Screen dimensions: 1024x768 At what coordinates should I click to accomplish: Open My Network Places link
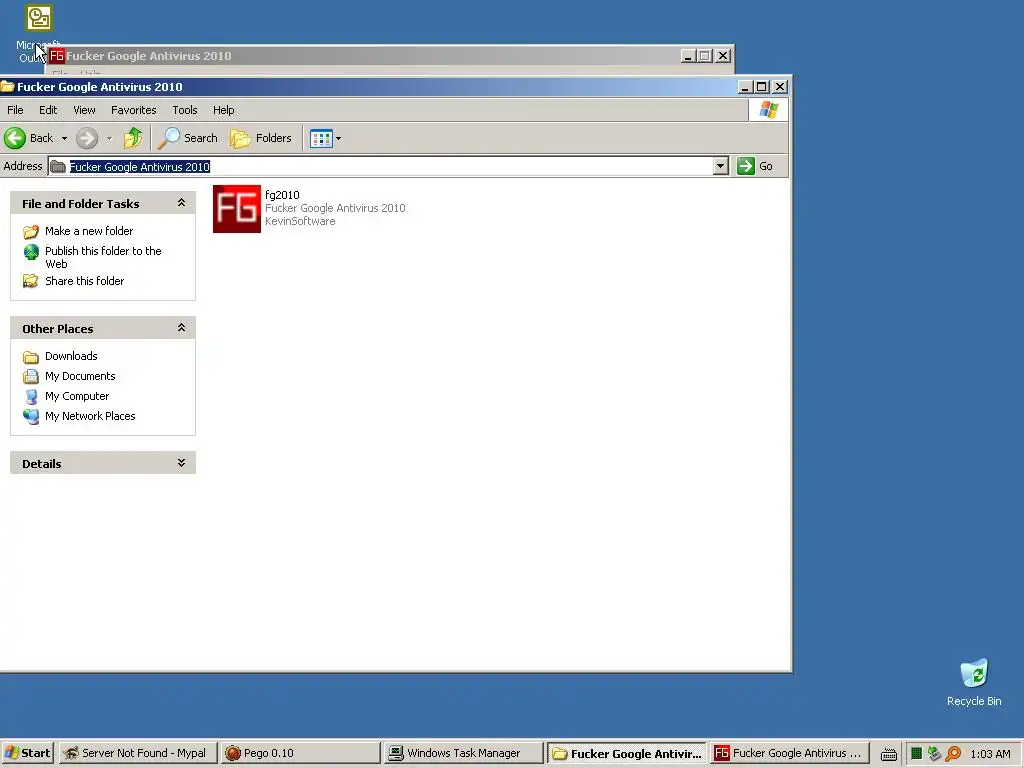(x=90, y=416)
